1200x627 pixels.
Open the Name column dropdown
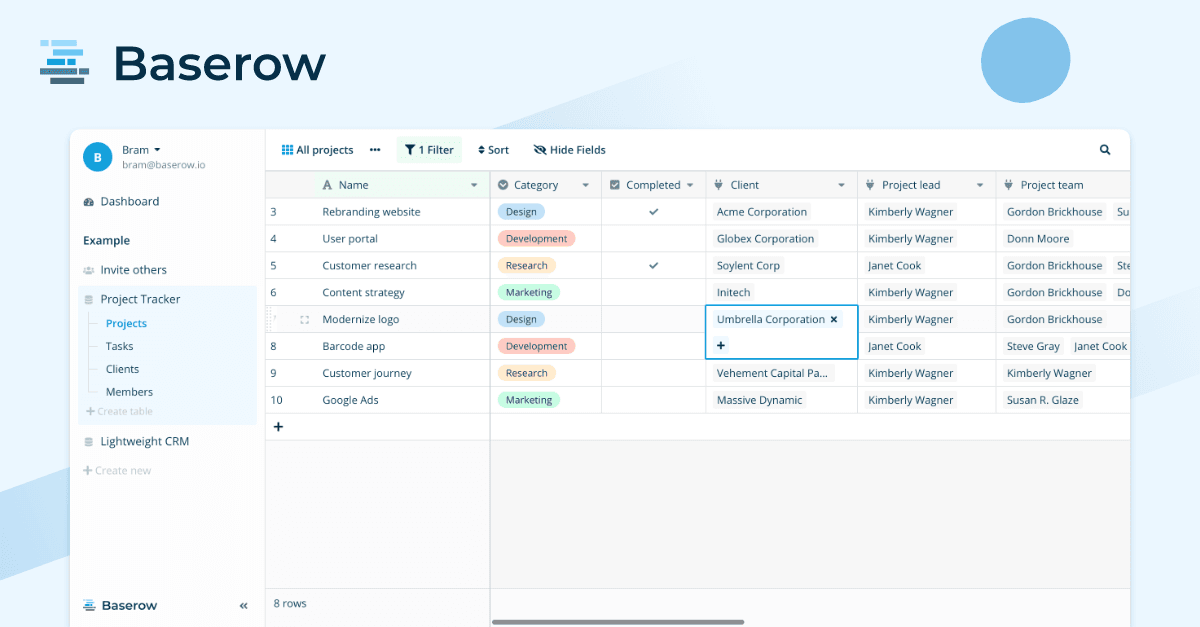click(474, 184)
